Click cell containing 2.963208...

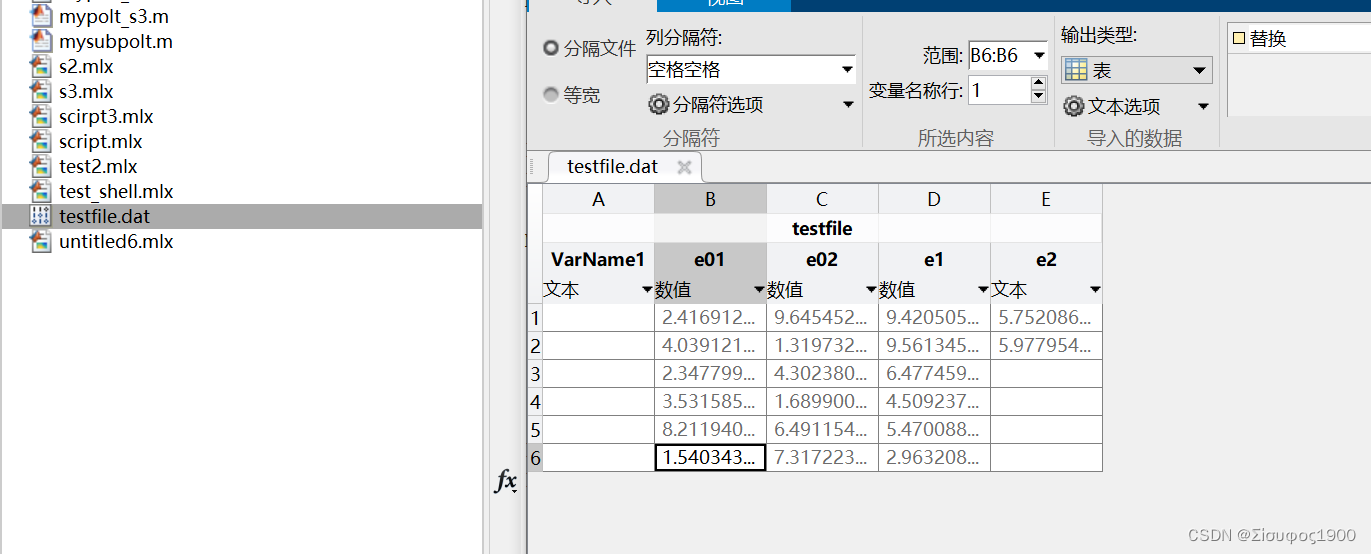pyautogui.click(x=934, y=458)
